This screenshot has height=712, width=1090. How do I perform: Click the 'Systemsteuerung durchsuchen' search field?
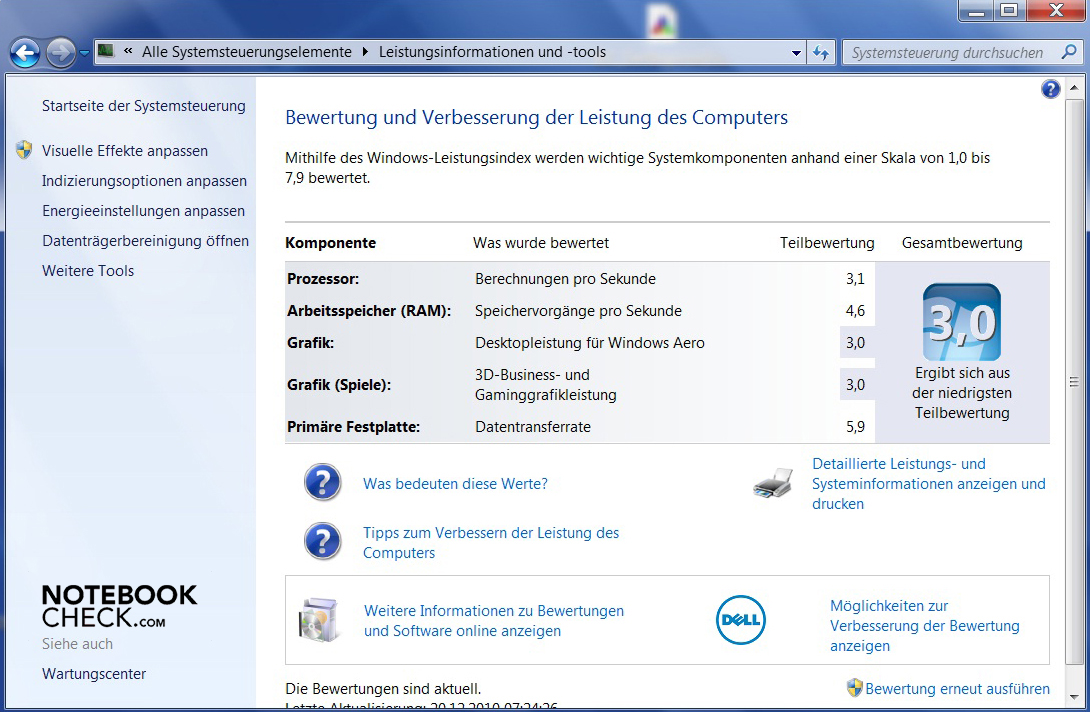947,53
